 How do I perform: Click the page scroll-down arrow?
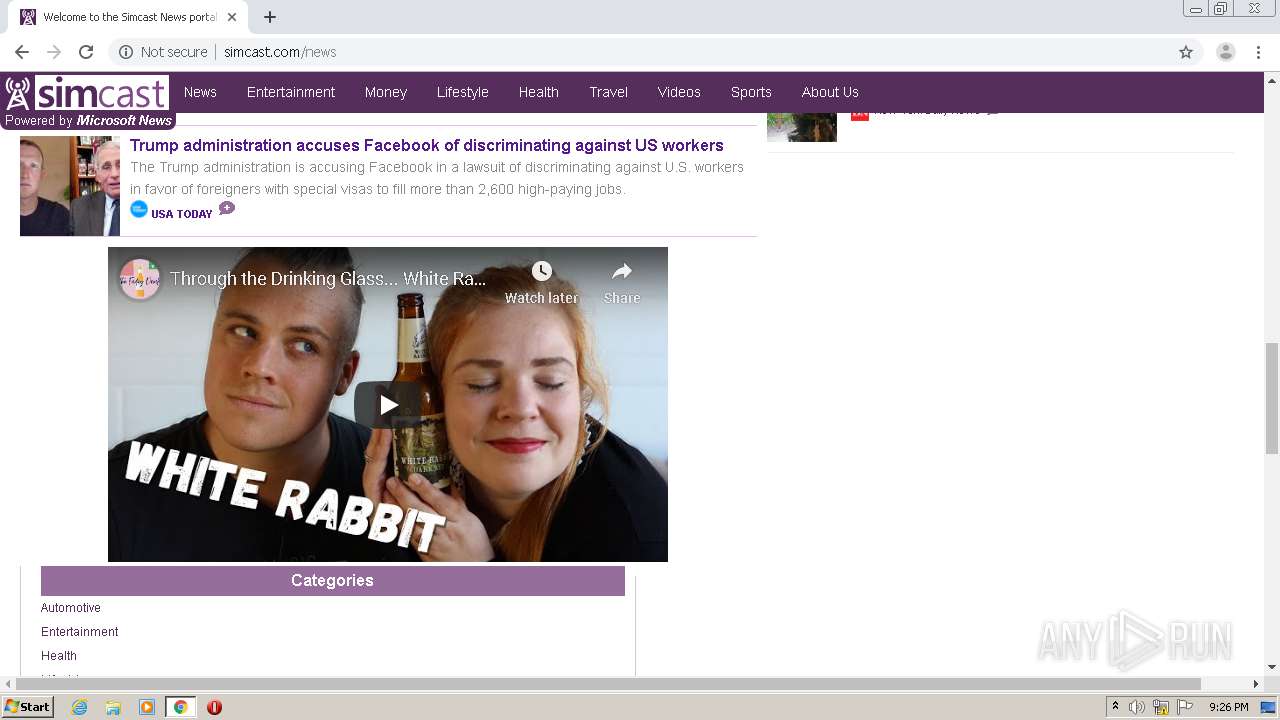(1272, 667)
